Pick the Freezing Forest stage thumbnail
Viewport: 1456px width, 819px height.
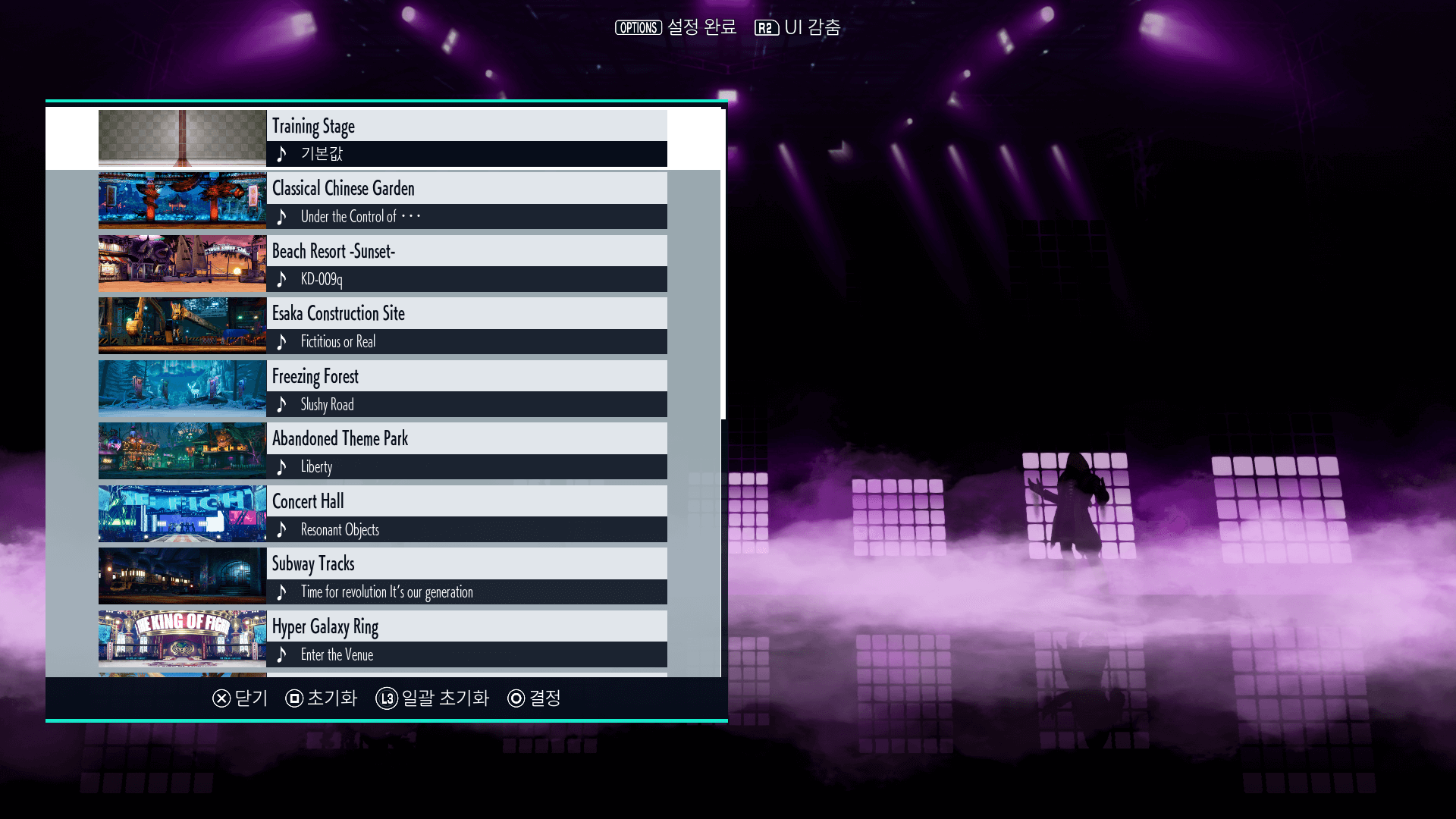click(x=183, y=388)
